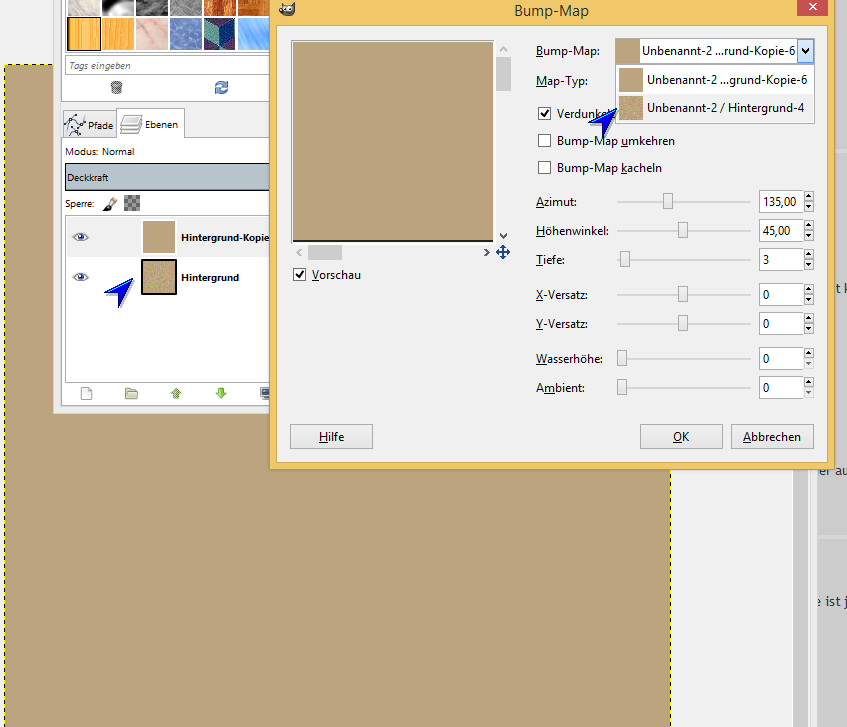Create a new layer via page icon
Viewport: 847px width, 727px height.
(x=86, y=393)
